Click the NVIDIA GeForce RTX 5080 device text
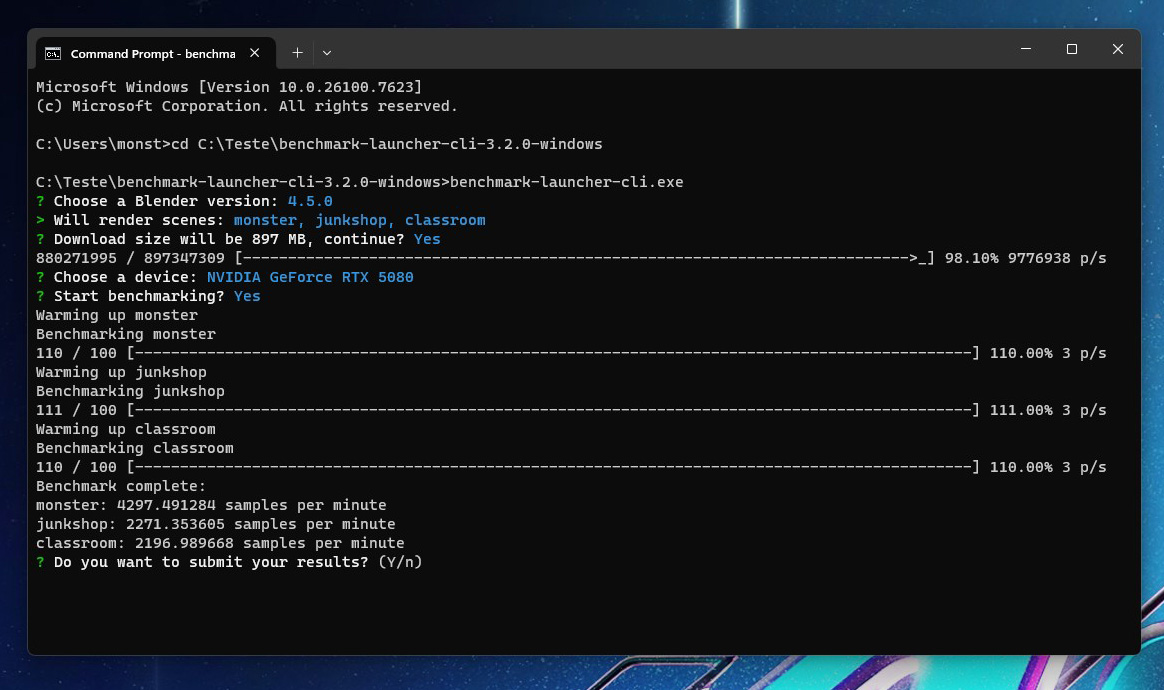 pyautogui.click(x=310, y=277)
